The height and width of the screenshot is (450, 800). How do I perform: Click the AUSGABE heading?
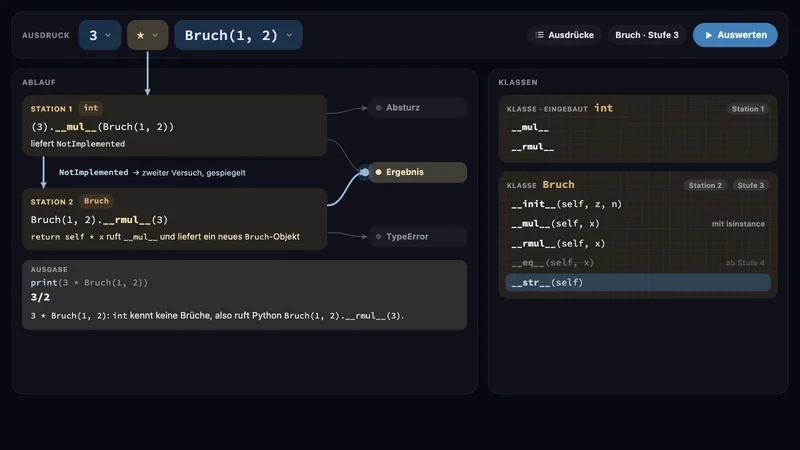click(x=49, y=269)
